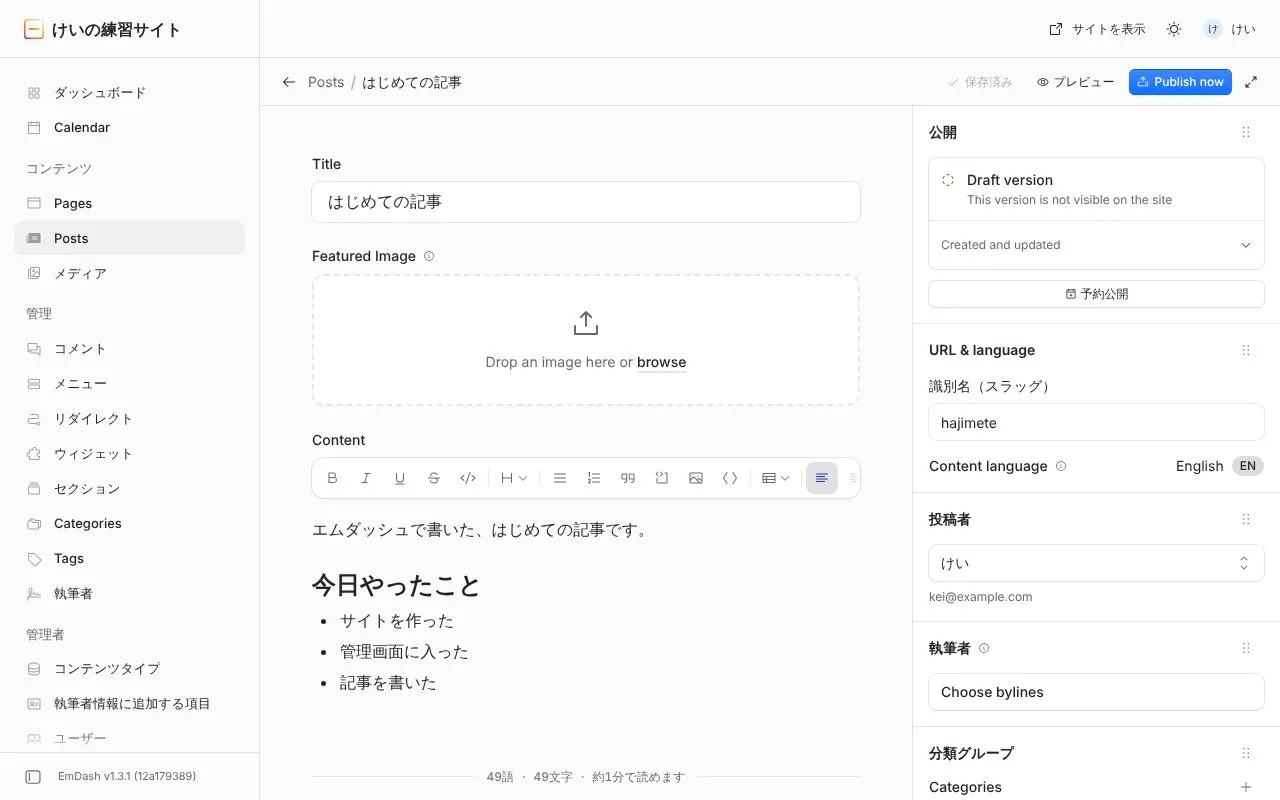Viewport: 1280px width, 800px height.
Task: Collapse the sidebar with the bottom panel icon
Action: click(33, 777)
